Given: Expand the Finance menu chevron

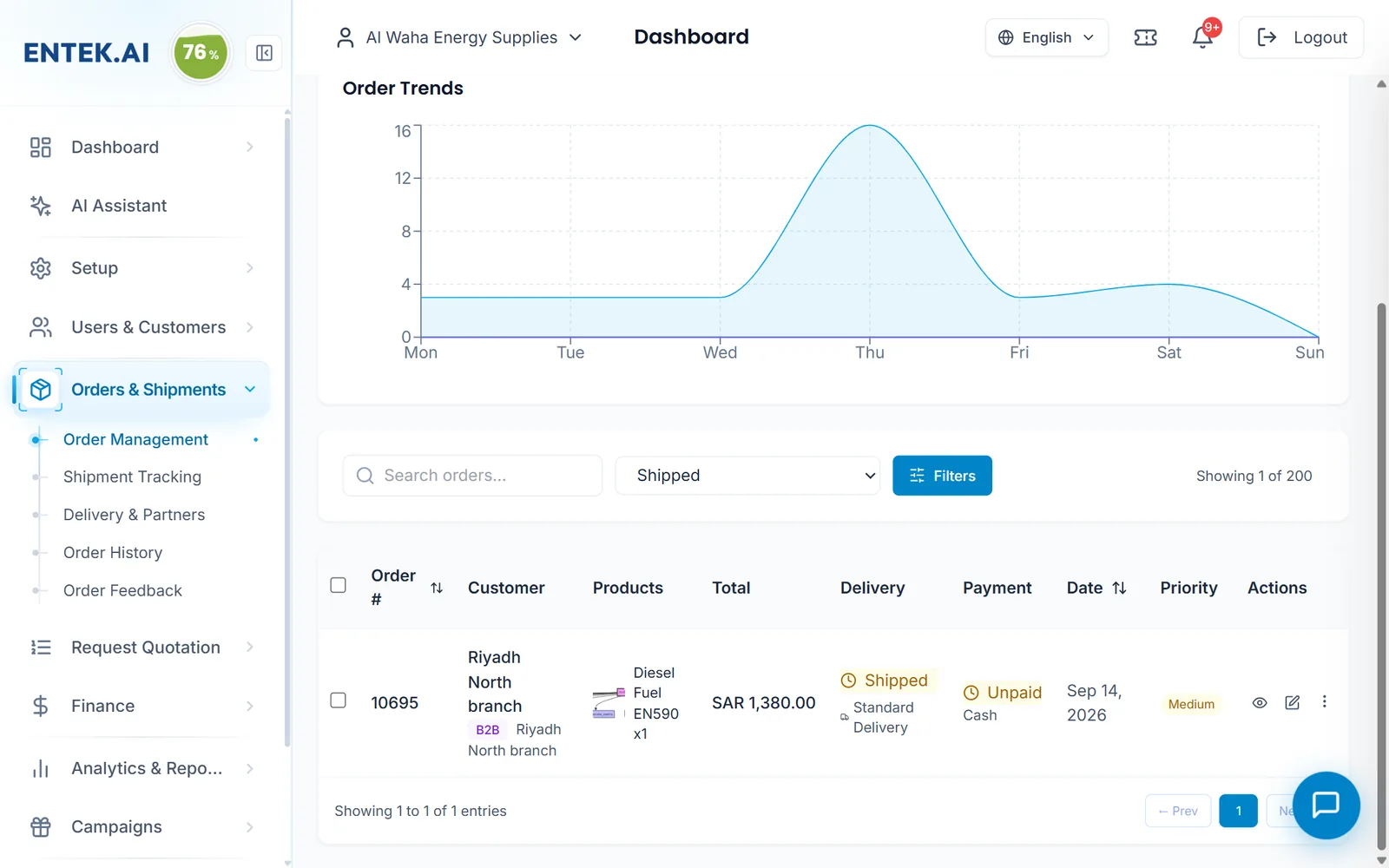Looking at the screenshot, I should point(250,707).
